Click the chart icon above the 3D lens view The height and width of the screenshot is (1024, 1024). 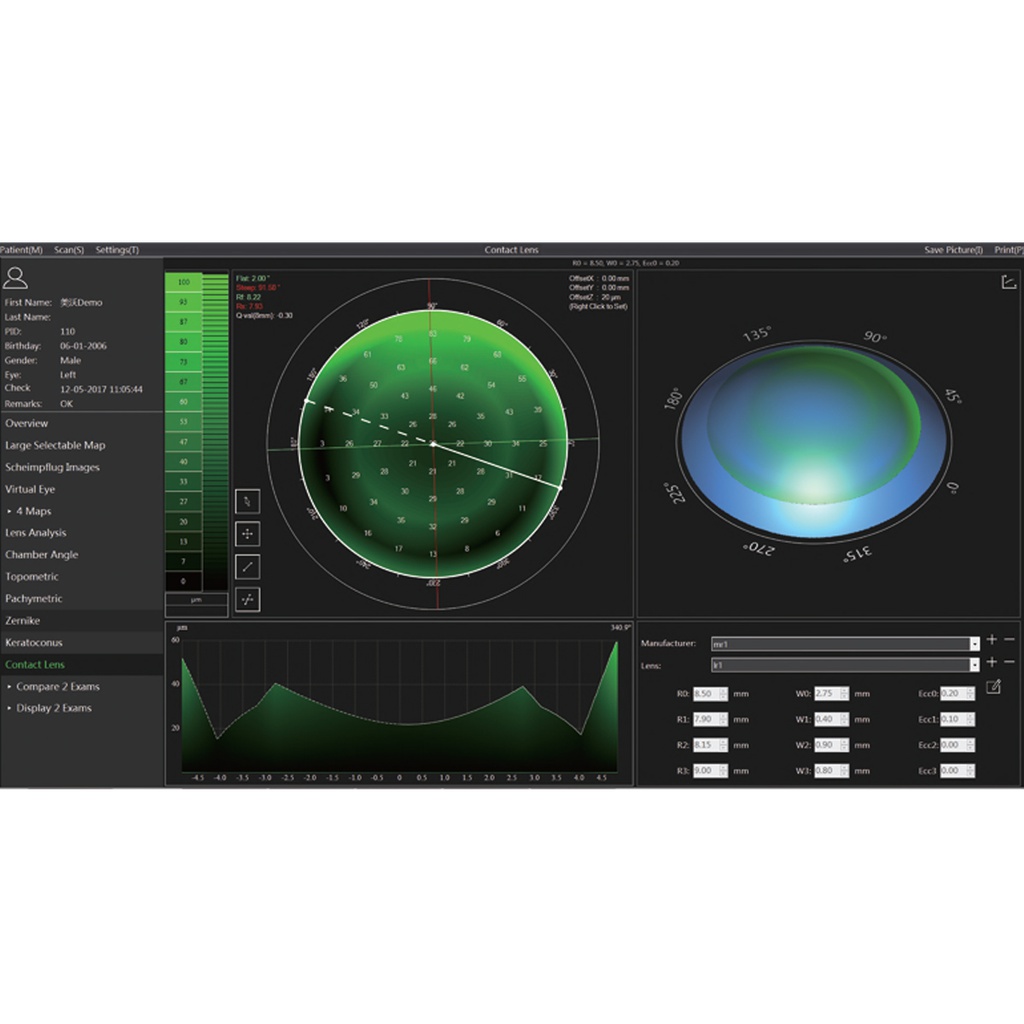pyautogui.click(x=1008, y=282)
